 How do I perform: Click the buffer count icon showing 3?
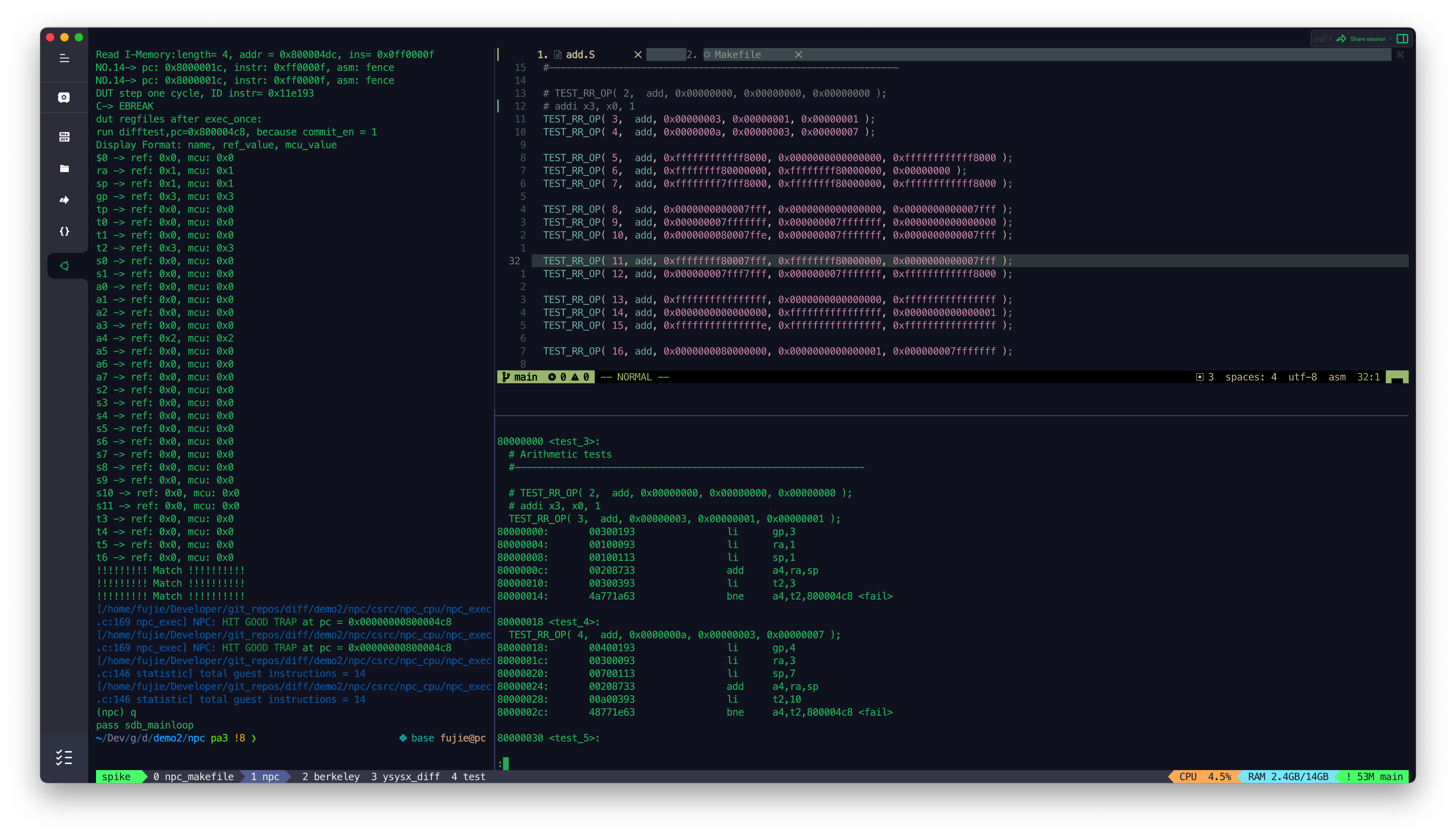[x=1199, y=377]
